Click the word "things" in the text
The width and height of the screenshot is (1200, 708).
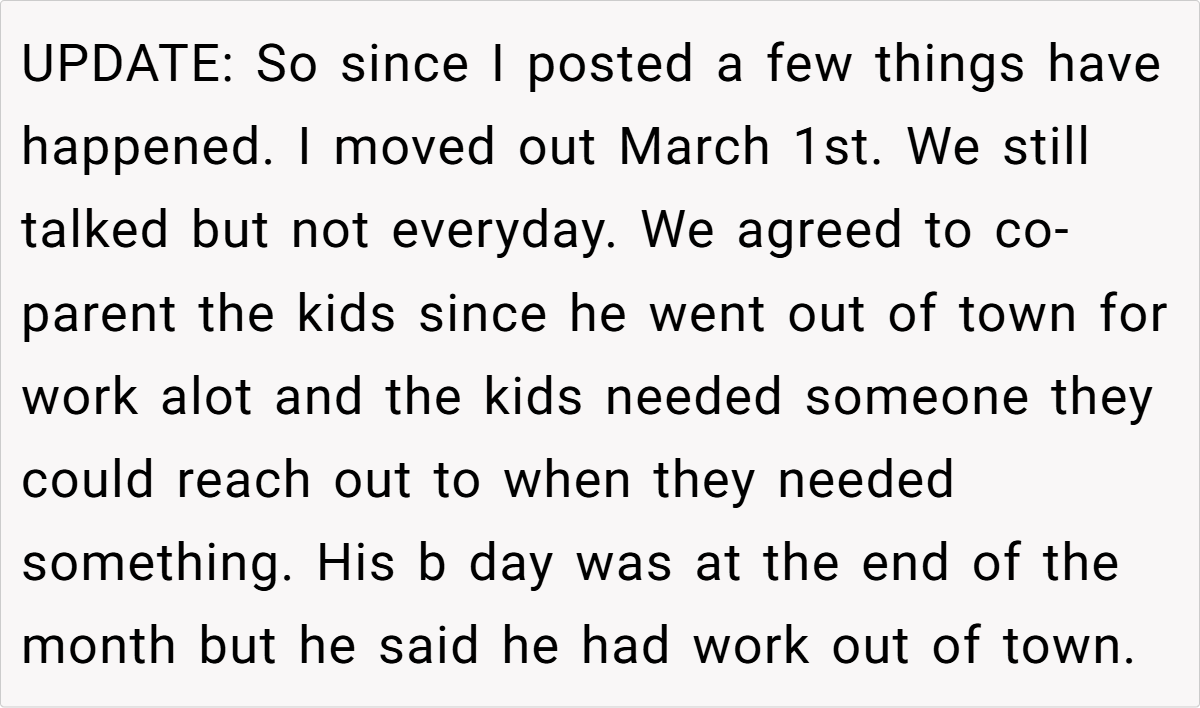[951, 66]
